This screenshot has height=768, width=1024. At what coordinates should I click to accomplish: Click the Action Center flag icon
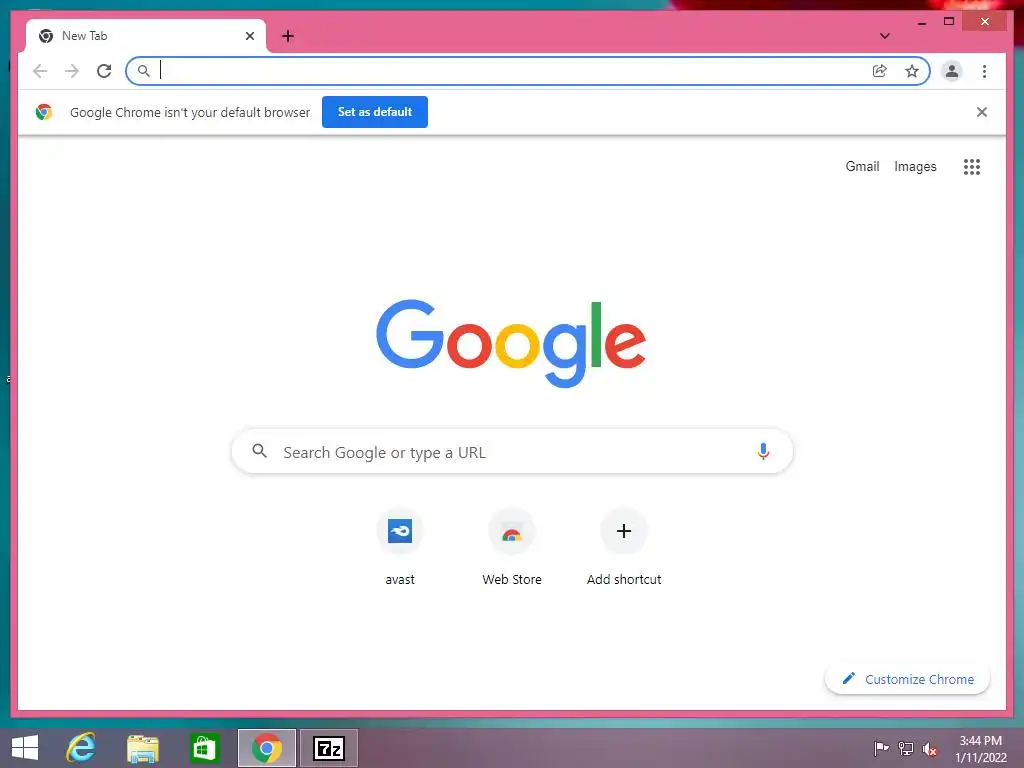(x=881, y=748)
